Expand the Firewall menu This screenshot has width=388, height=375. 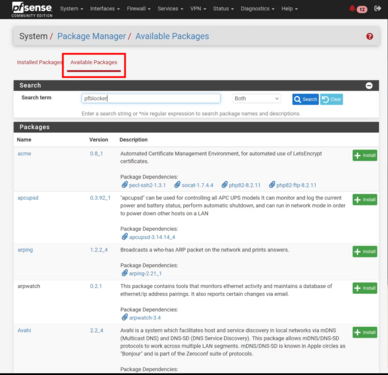pyautogui.click(x=139, y=9)
